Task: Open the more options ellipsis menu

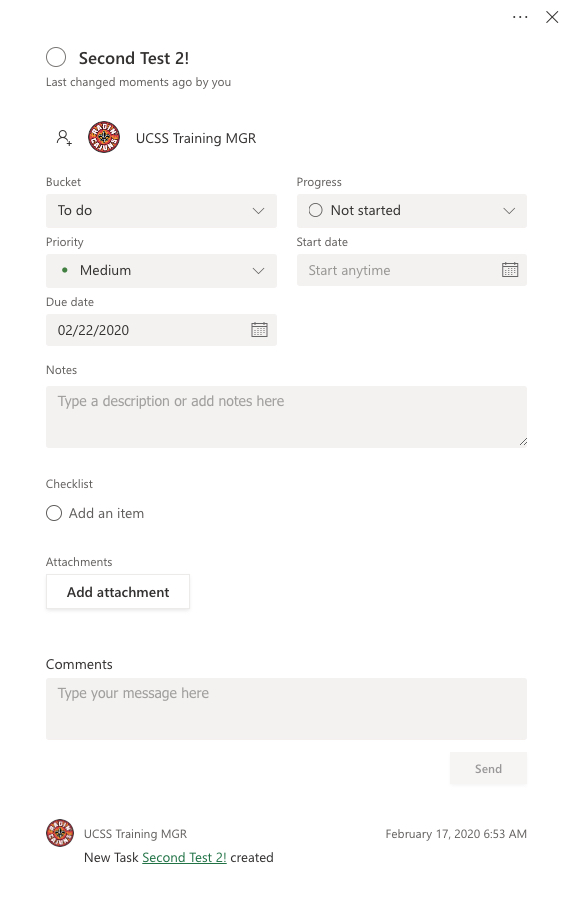Action: pyautogui.click(x=519, y=17)
